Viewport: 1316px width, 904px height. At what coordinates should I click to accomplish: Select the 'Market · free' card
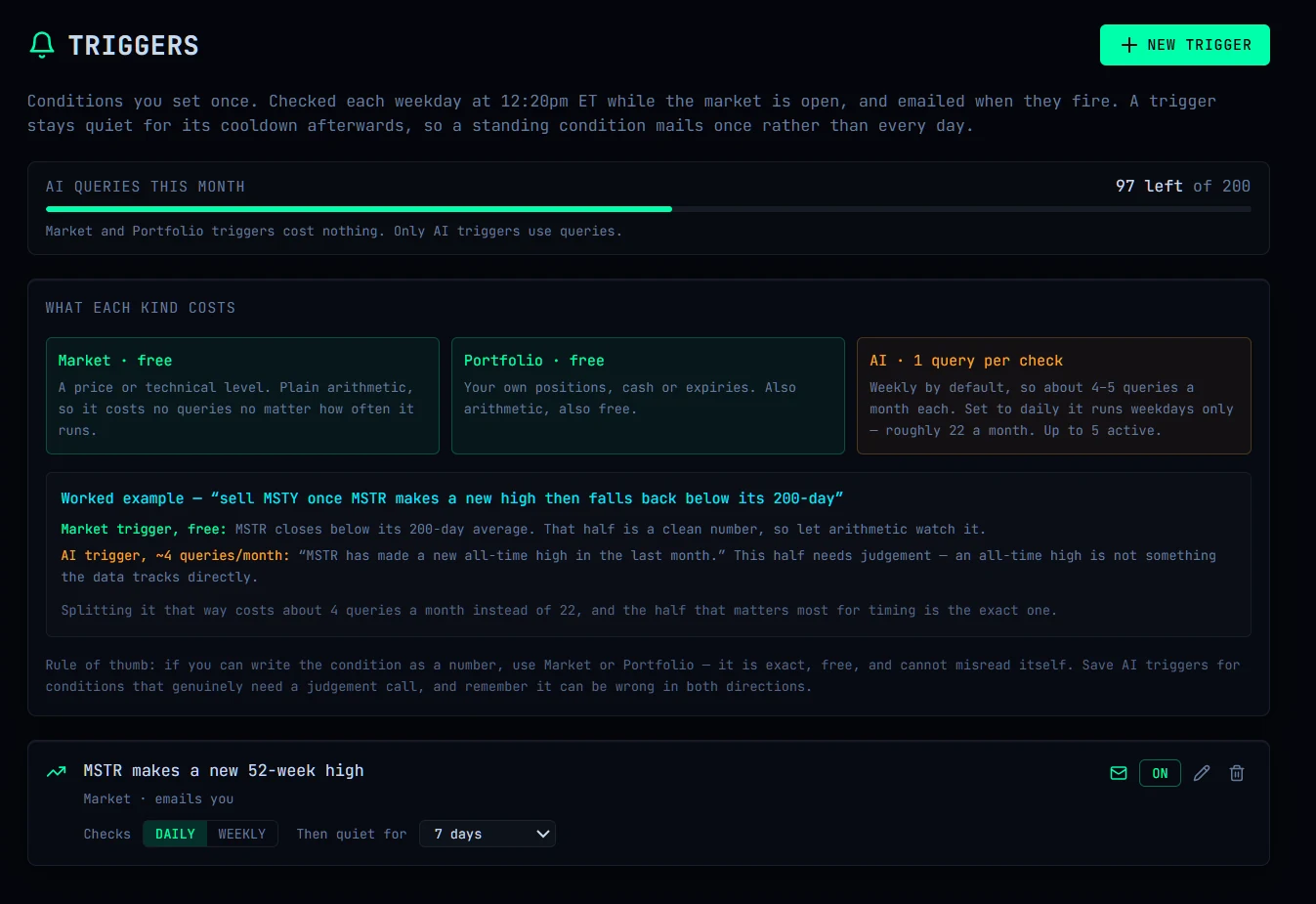242,396
